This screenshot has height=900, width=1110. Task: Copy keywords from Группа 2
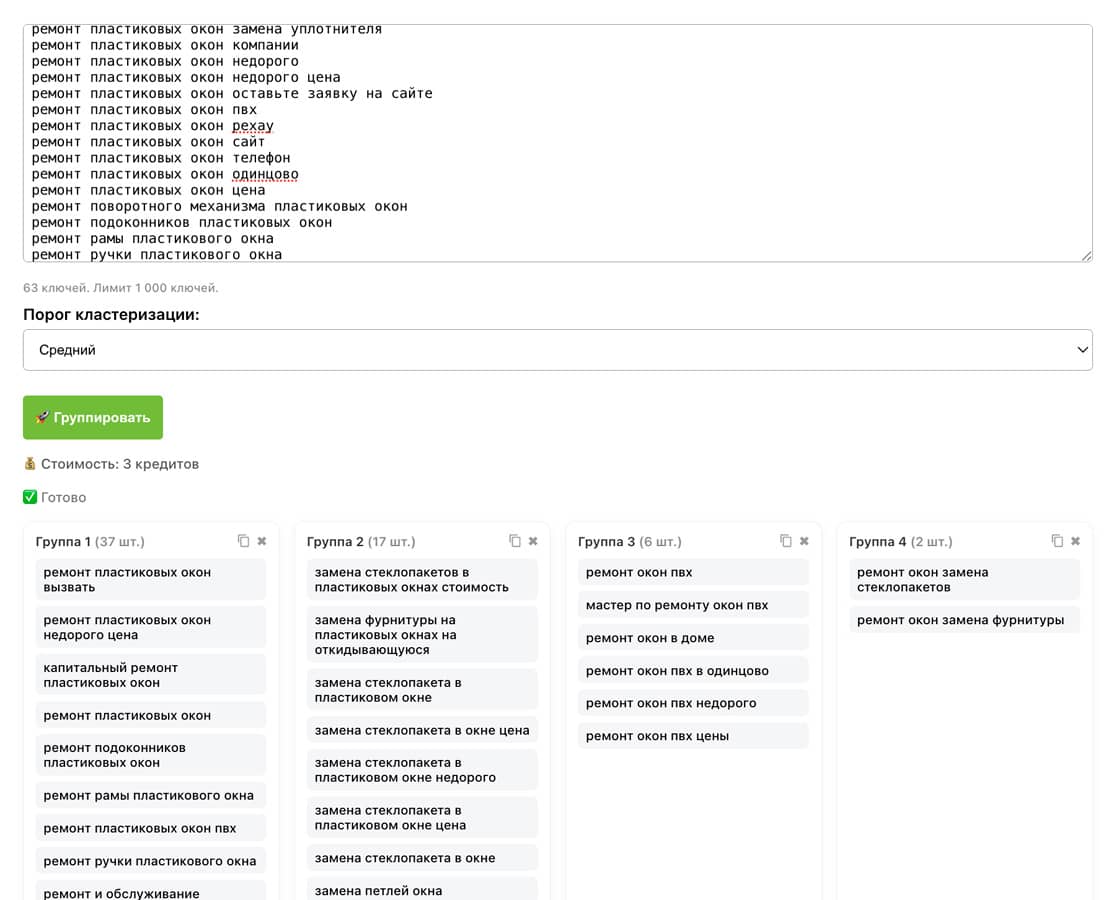pyautogui.click(x=515, y=541)
